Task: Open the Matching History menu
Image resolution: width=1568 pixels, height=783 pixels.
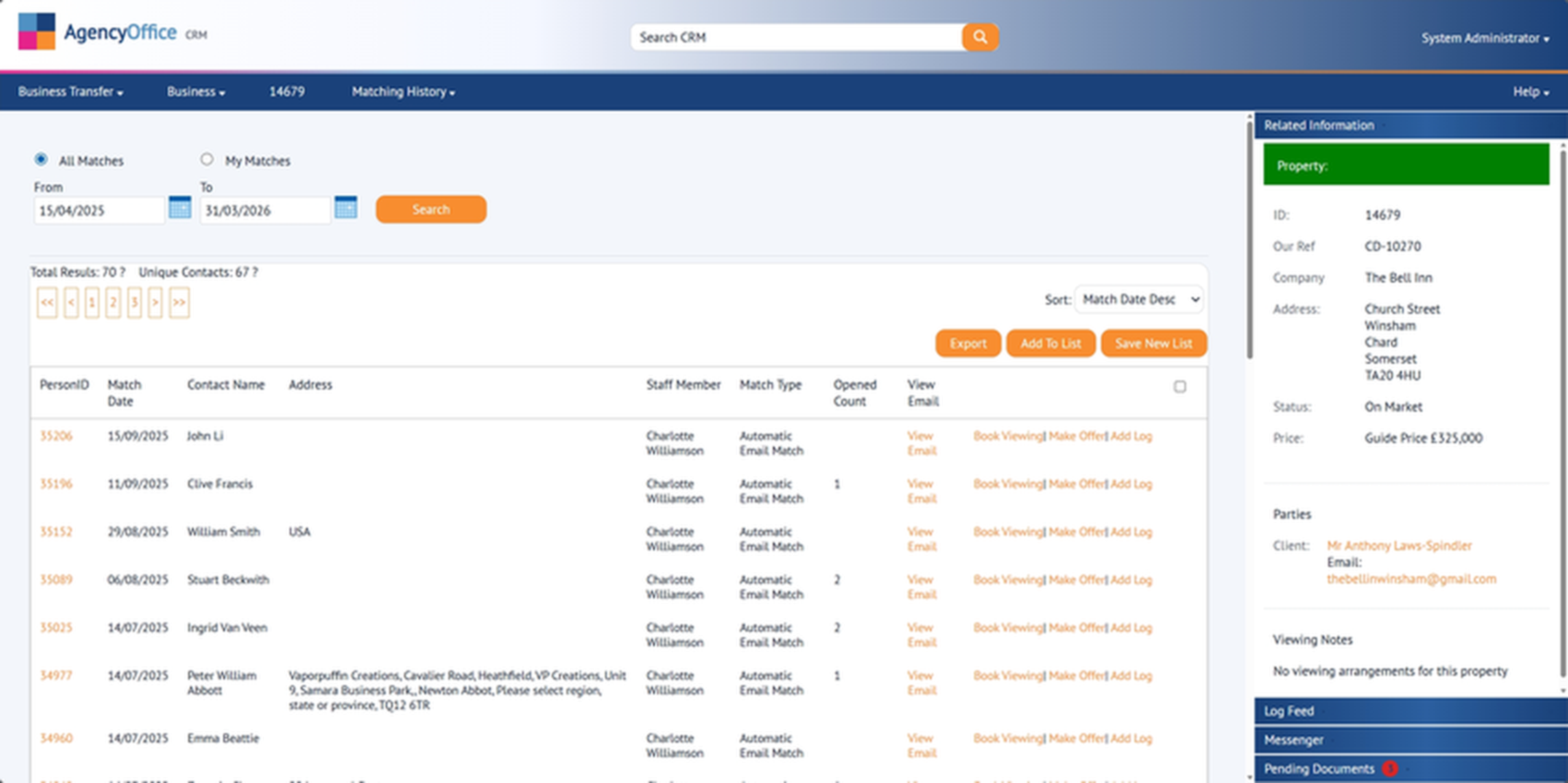Action: click(x=403, y=92)
